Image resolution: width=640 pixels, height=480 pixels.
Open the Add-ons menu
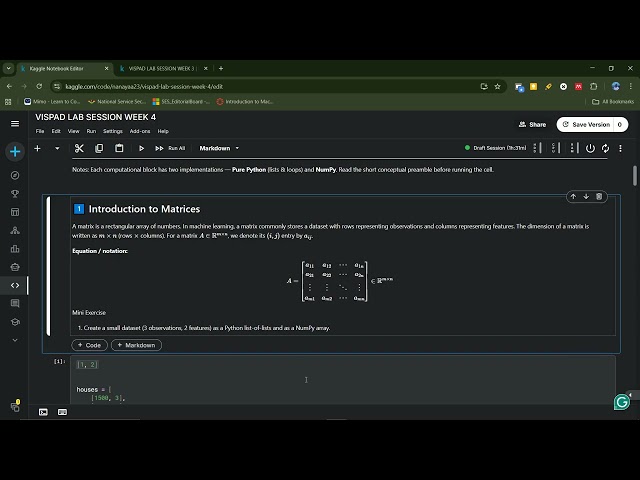(x=140, y=131)
